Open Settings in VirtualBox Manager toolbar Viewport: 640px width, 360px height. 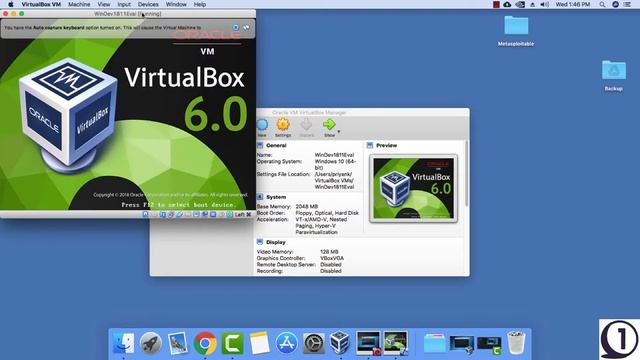coord(282,125)
